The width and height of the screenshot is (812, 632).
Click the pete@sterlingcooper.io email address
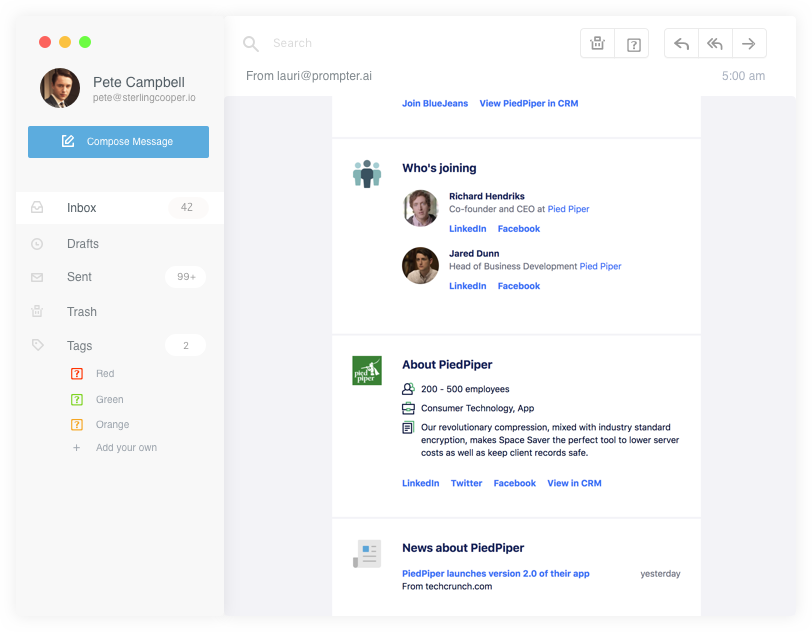pyautogui.click(x=144, y=98)
